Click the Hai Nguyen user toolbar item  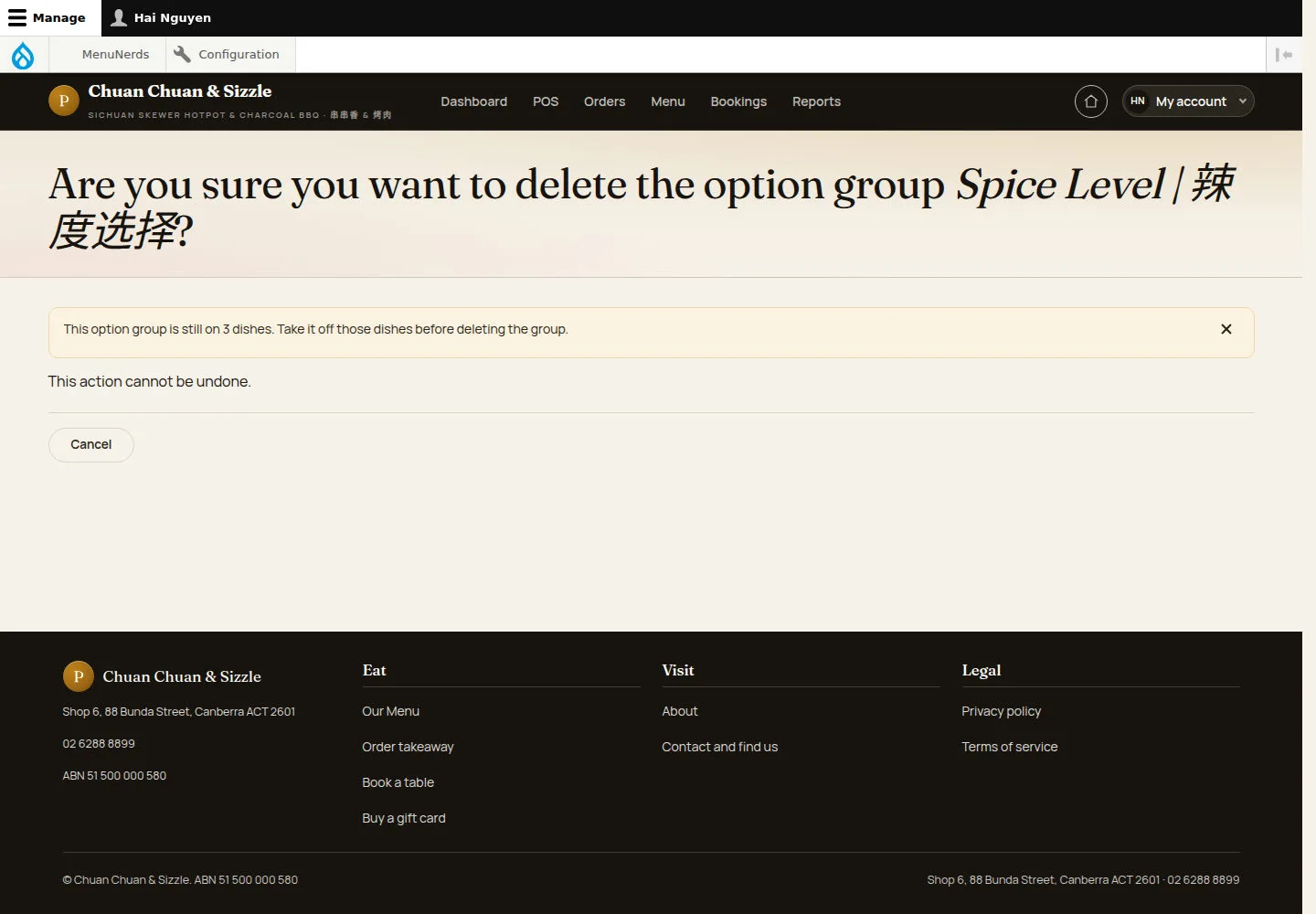tap(161, 17)
